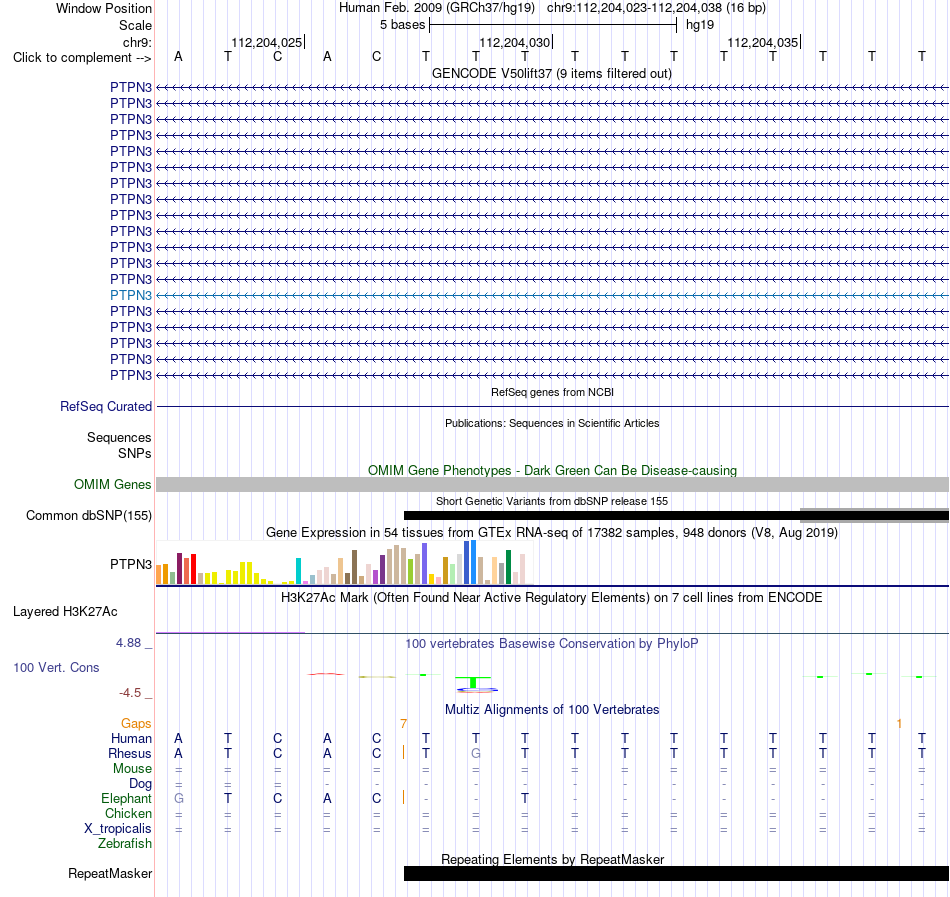The height and width of the screenshot is (897, 950).
Task: Open 'Short Genetic Variants from dbSNP release 155' title
Action: tap(552, 501)
